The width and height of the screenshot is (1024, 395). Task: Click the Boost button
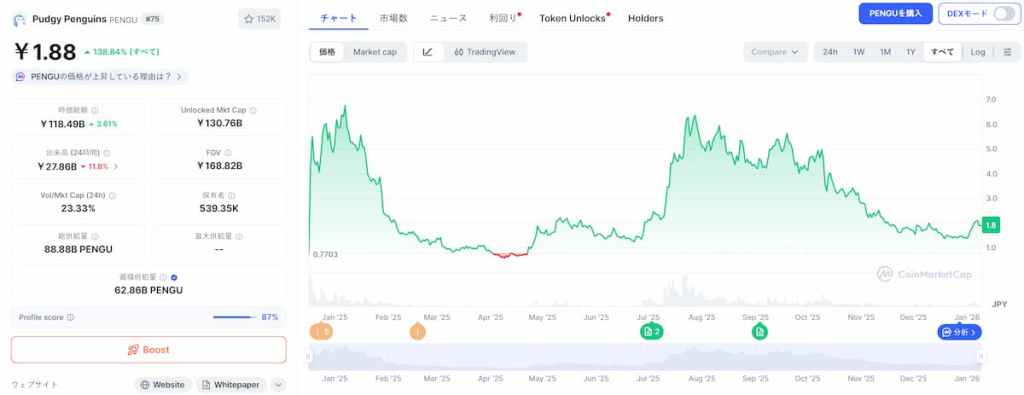point(148,350)
